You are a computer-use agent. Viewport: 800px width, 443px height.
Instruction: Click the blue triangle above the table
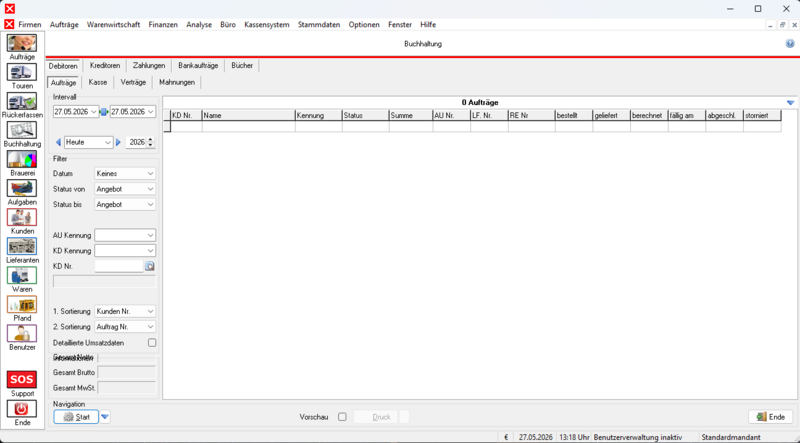click(790, 103)
